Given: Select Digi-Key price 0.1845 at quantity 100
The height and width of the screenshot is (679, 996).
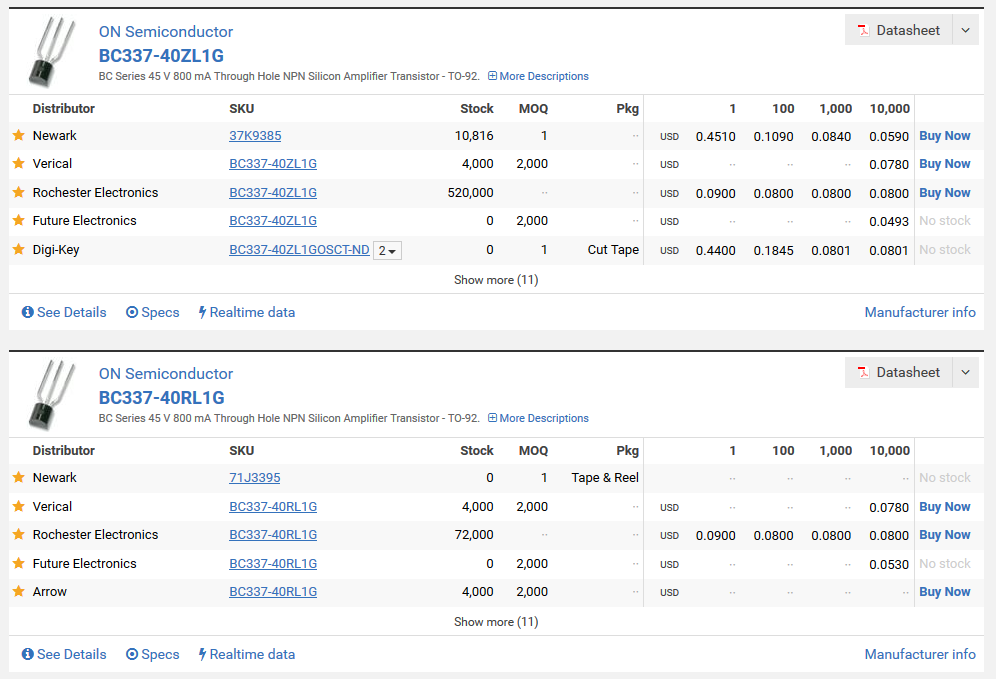Looking at the screenshot, I should point(773,250).
